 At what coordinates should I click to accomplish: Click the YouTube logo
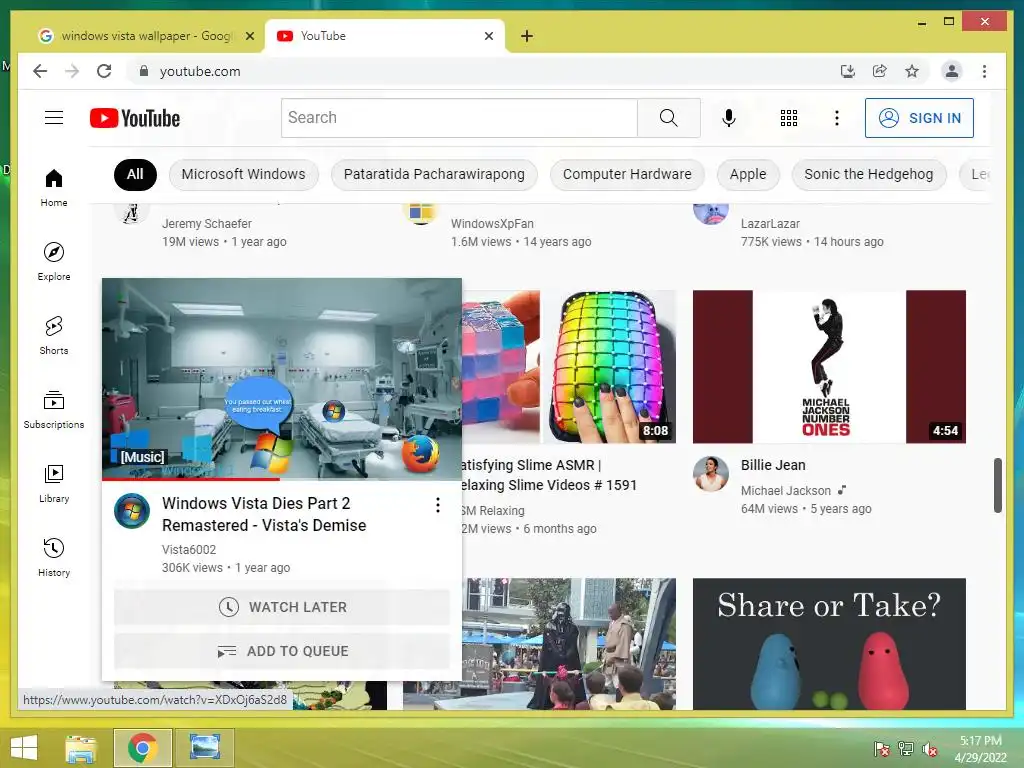135,118
